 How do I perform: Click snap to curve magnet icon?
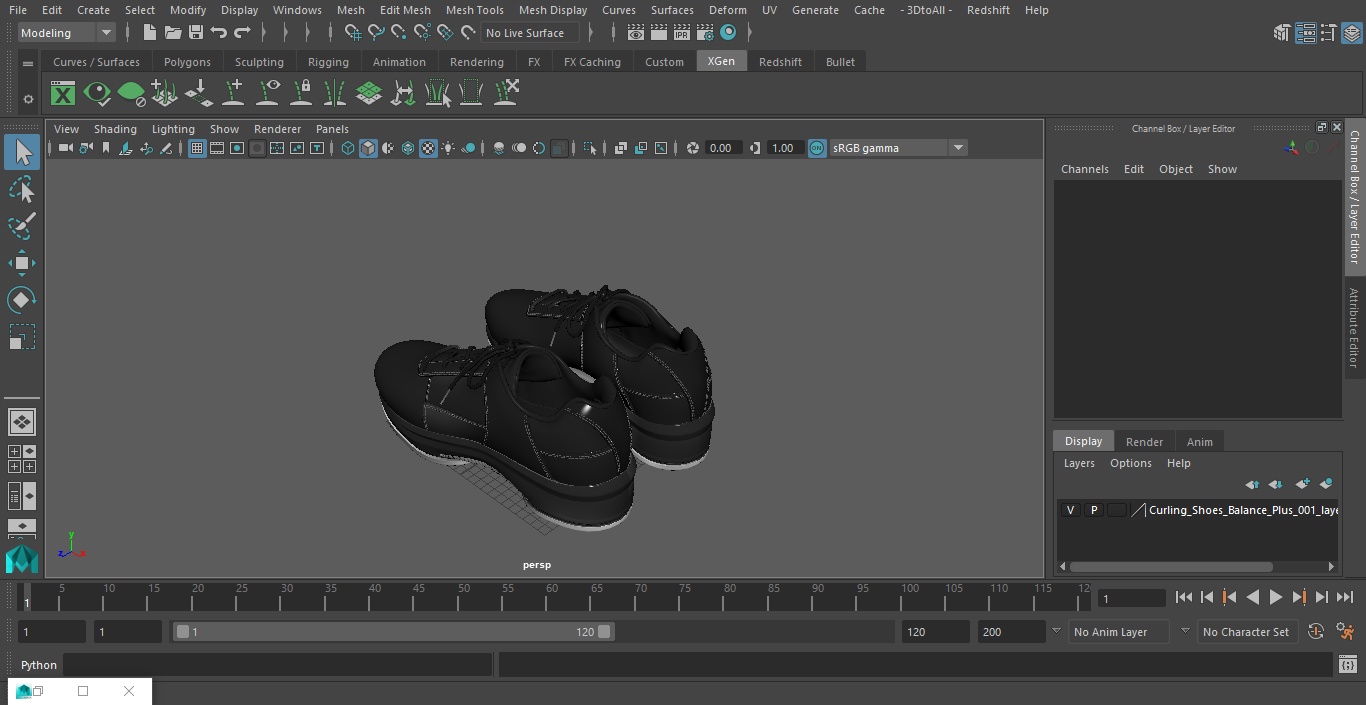pos(376,33)
